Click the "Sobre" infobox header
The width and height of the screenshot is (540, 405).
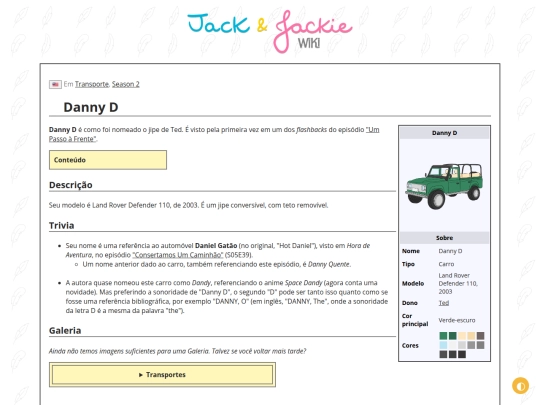pos(444,238)
